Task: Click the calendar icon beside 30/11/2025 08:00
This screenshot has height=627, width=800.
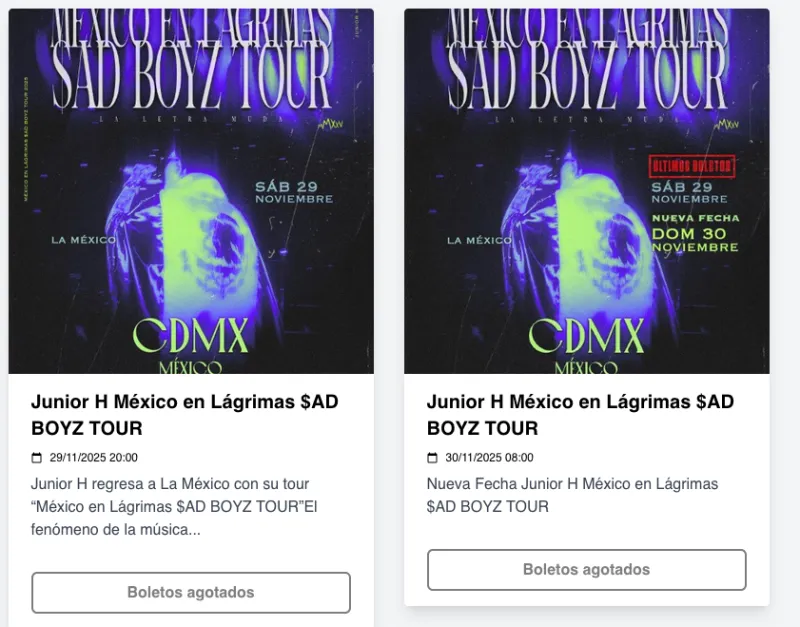Action: coord(432,458)
